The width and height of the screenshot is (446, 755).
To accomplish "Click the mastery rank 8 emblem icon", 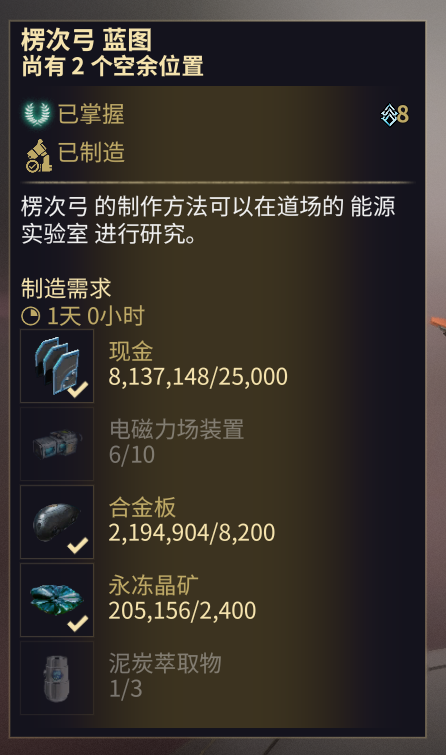I will click(x=389, y=115).
